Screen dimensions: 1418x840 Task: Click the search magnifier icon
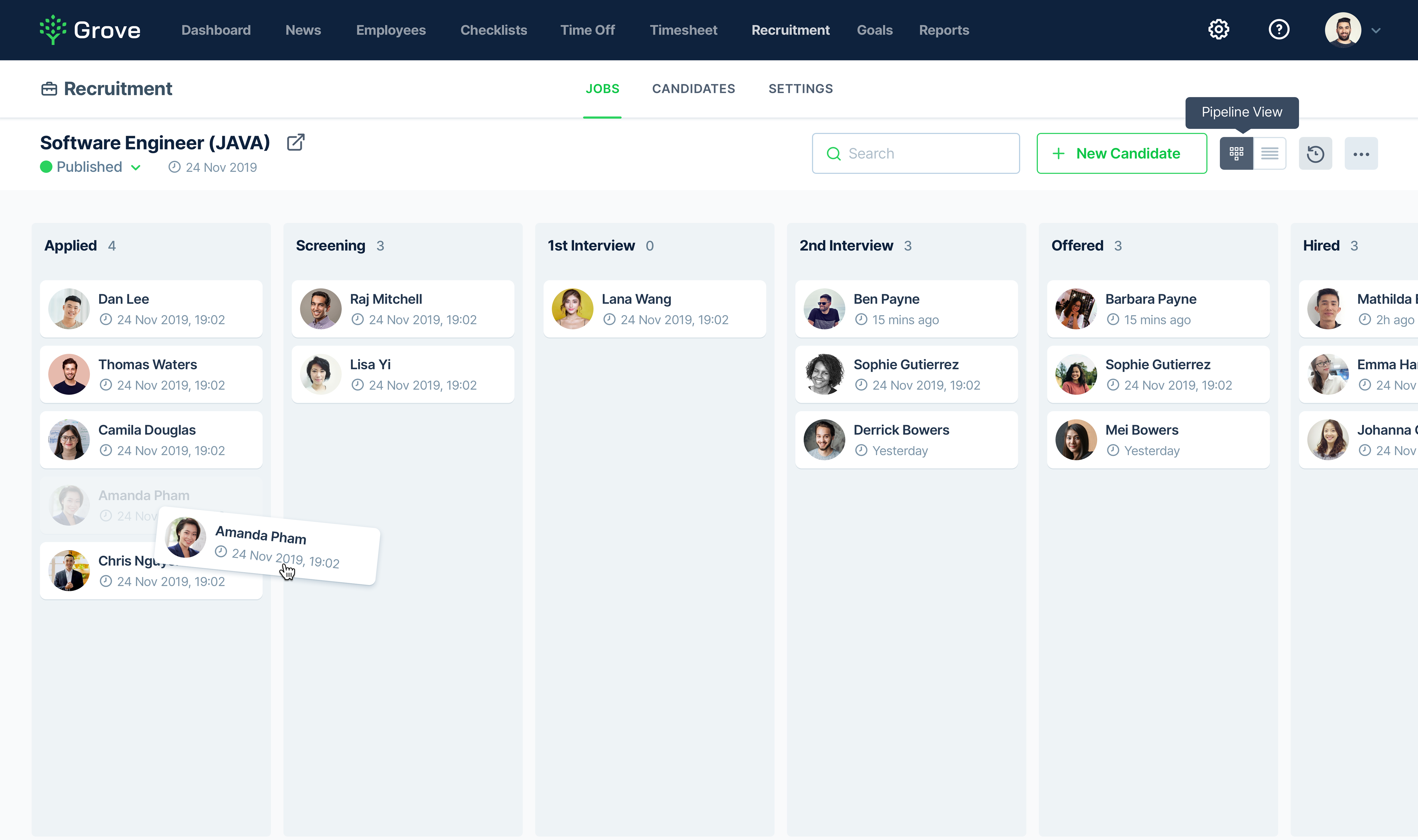coord(833,153)
